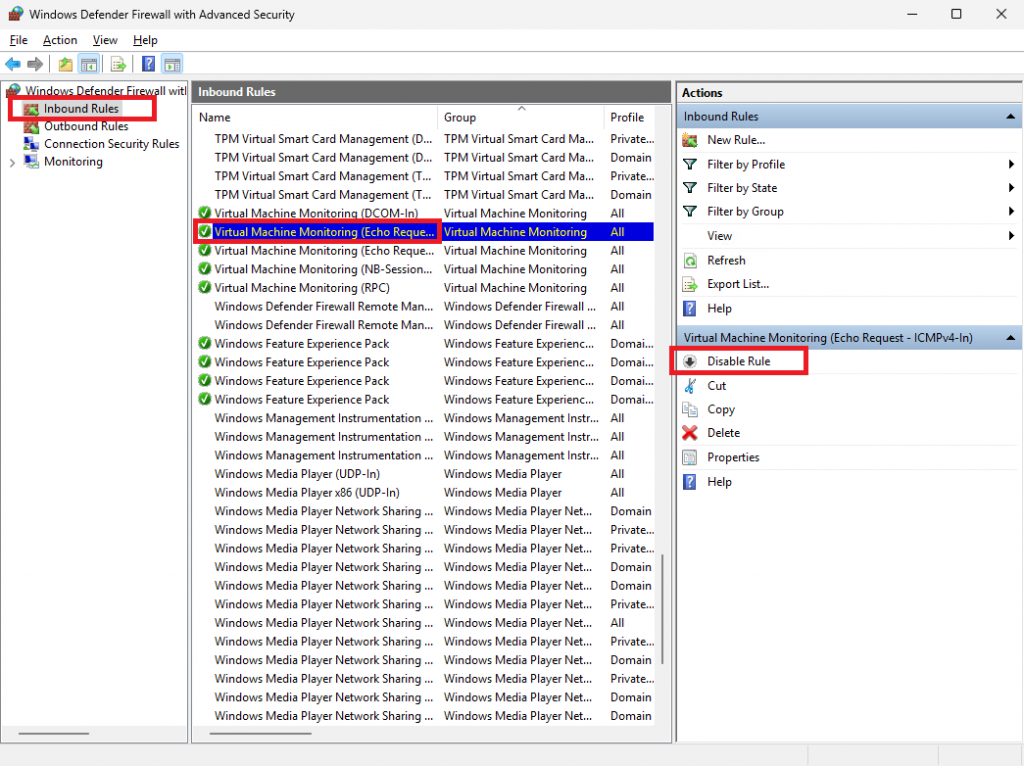Click the Filter by Group funnel icon

pos(690,212)
